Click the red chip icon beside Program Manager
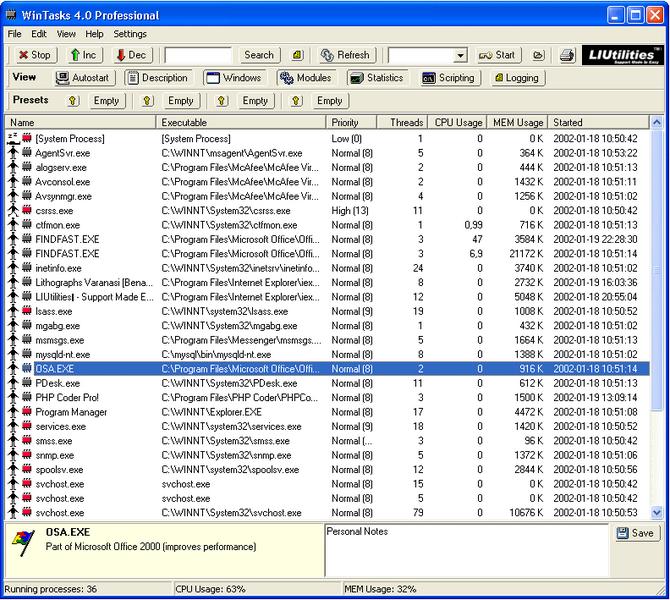This screenshot has width=670, height=600. [27, 412]
